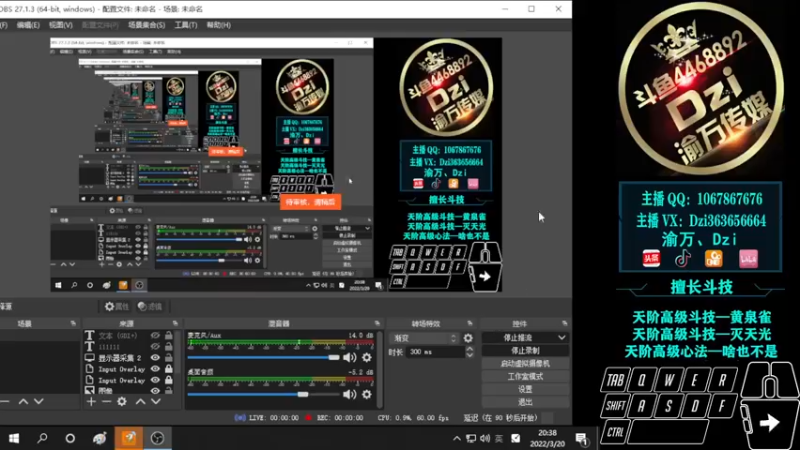
Task: Open 麦克风/Aux audio settings gear
Action: click(x=367, y=357)
